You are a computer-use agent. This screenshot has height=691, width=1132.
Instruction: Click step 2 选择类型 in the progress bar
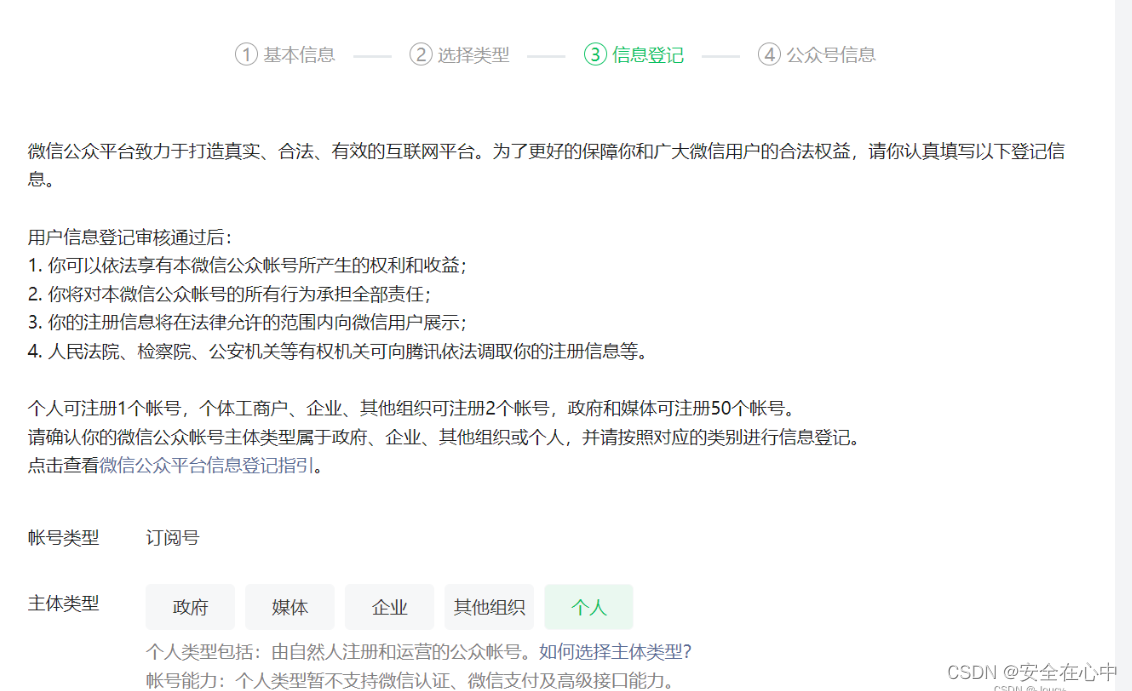point(460,55)
